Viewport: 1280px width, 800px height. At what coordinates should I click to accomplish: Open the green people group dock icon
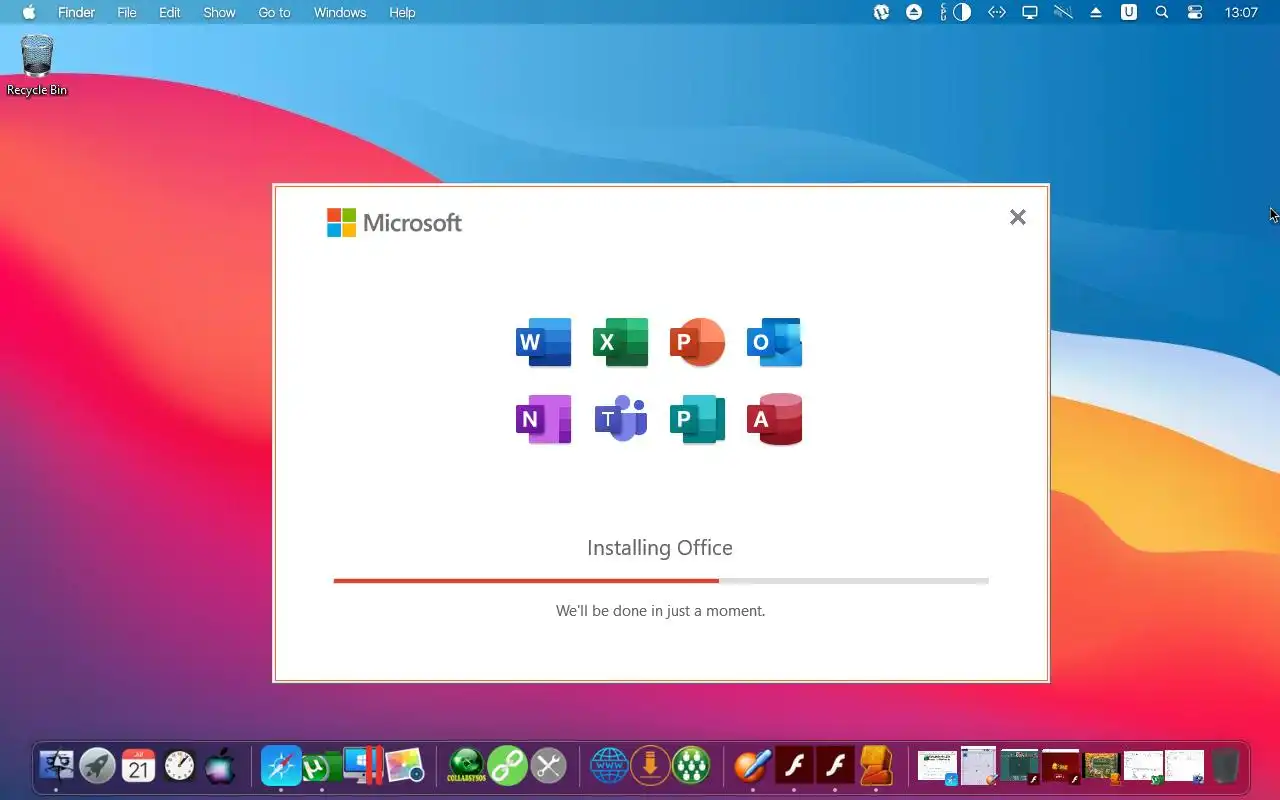(691, 766)
